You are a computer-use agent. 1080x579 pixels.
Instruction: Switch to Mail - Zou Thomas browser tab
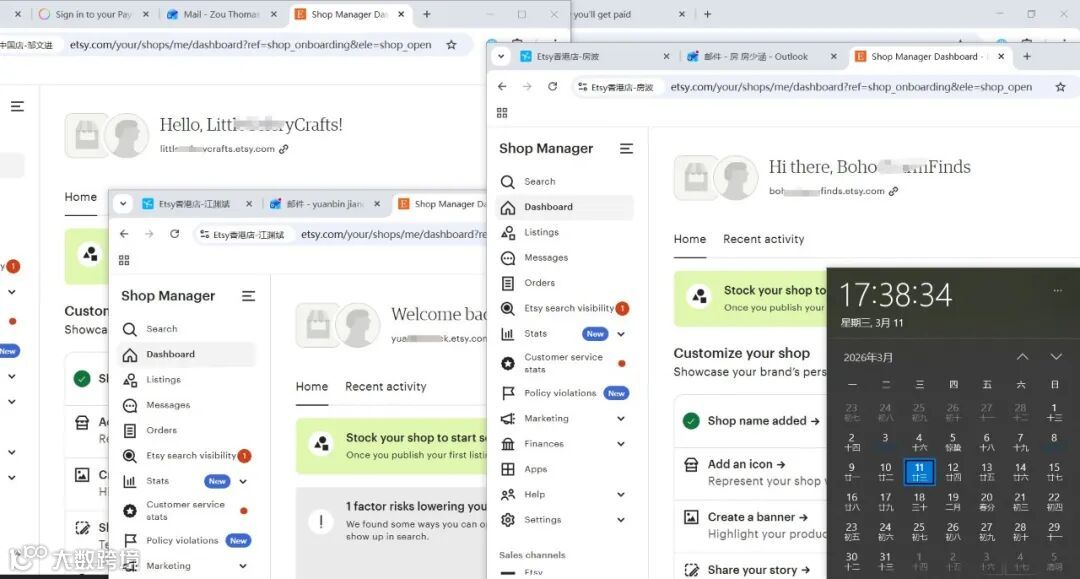tap(222, 14)
